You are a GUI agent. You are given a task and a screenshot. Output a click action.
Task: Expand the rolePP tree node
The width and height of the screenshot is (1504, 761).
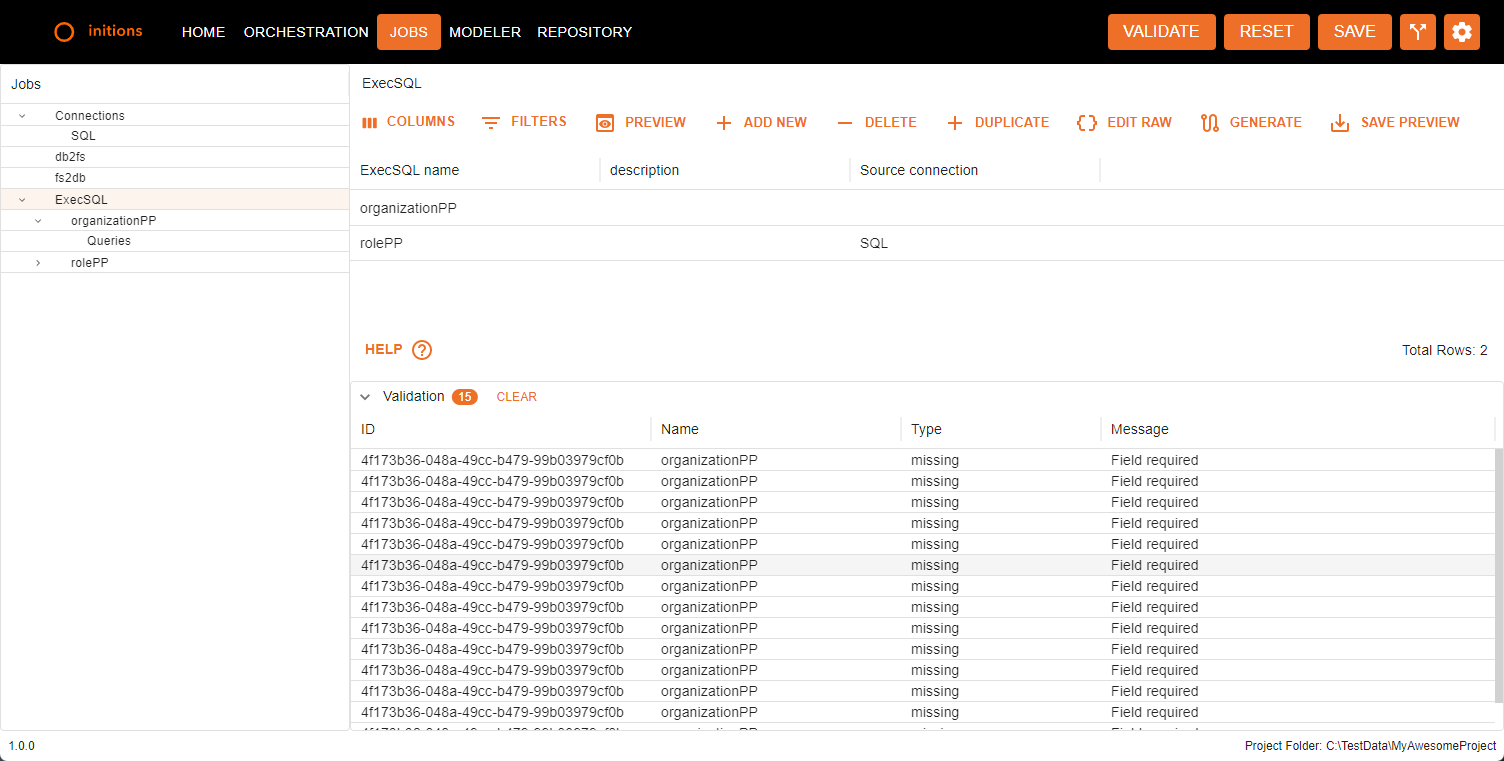pos(38,263)
